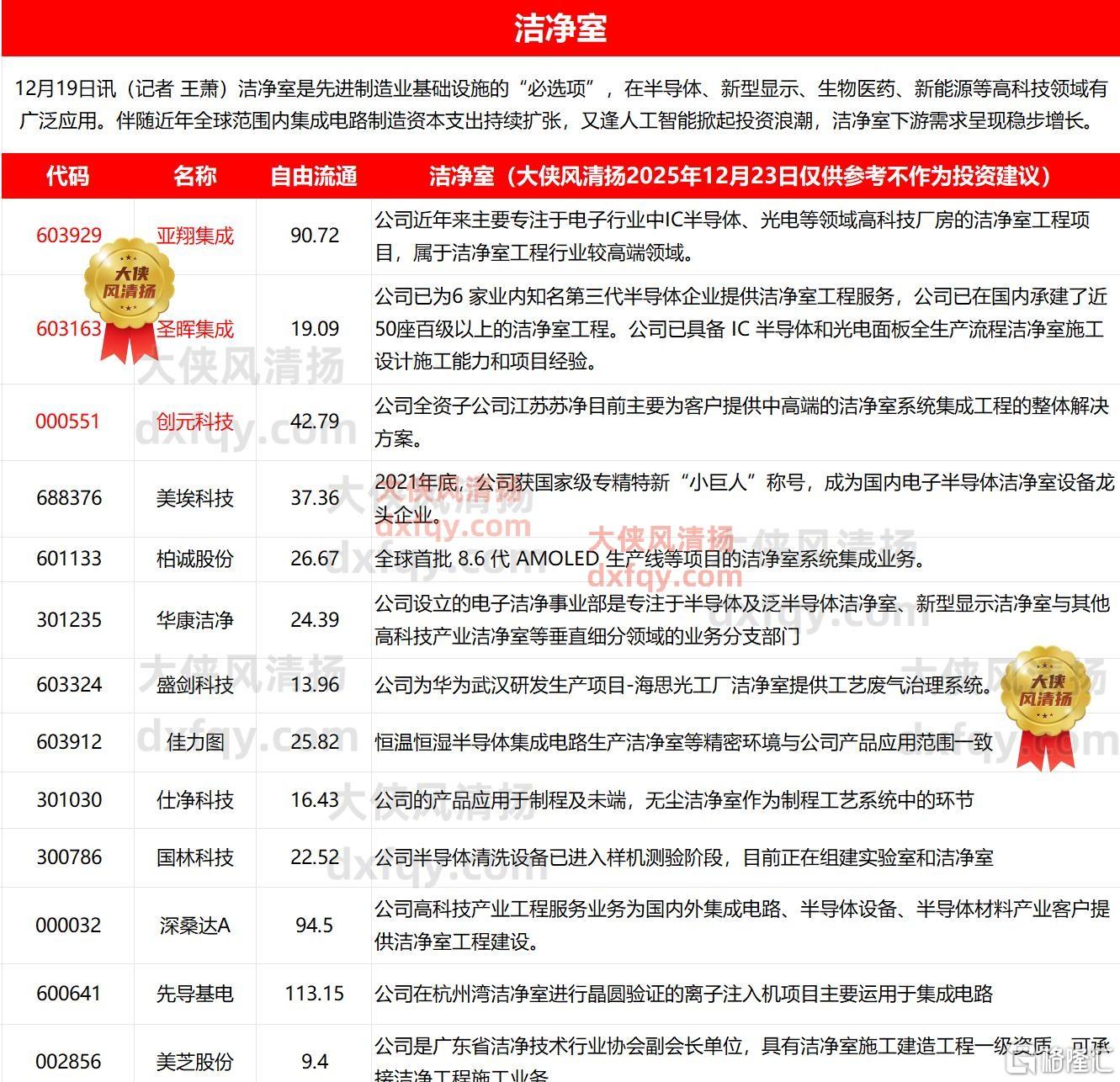
Task: Click the 25.82 free float value
Action: [x=315, y=742]
